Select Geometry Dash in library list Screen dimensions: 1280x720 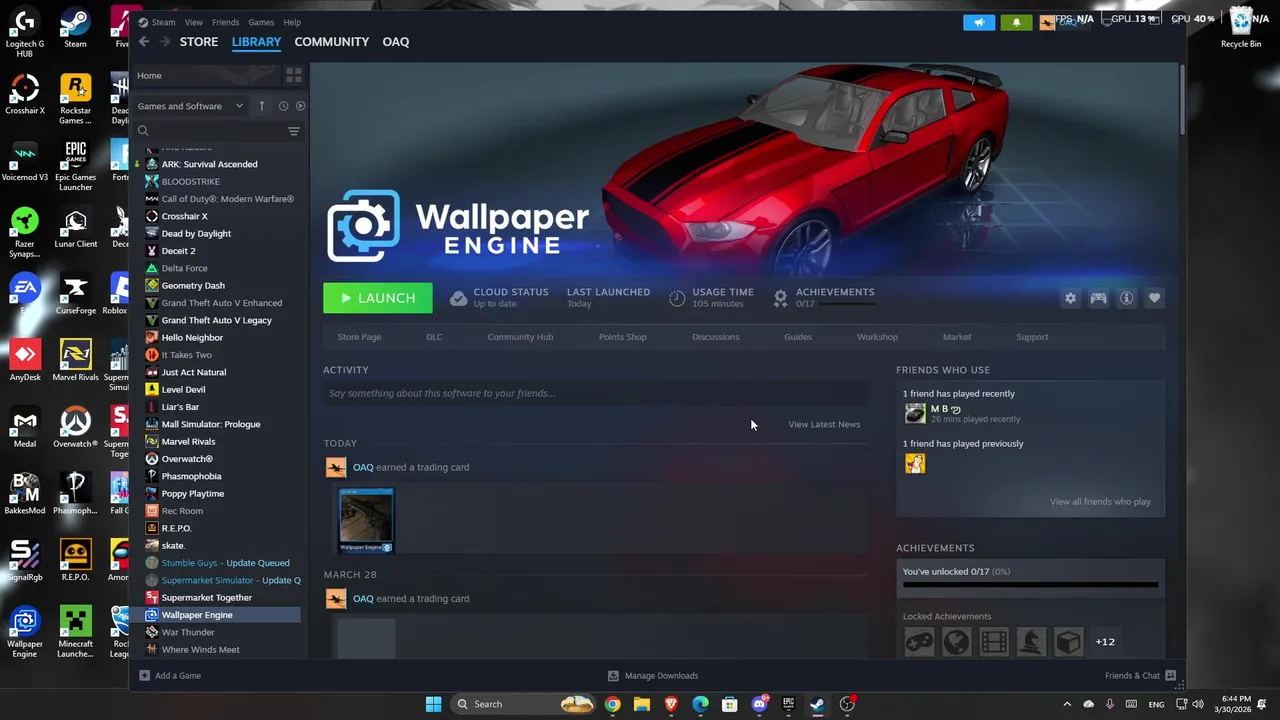193,285
